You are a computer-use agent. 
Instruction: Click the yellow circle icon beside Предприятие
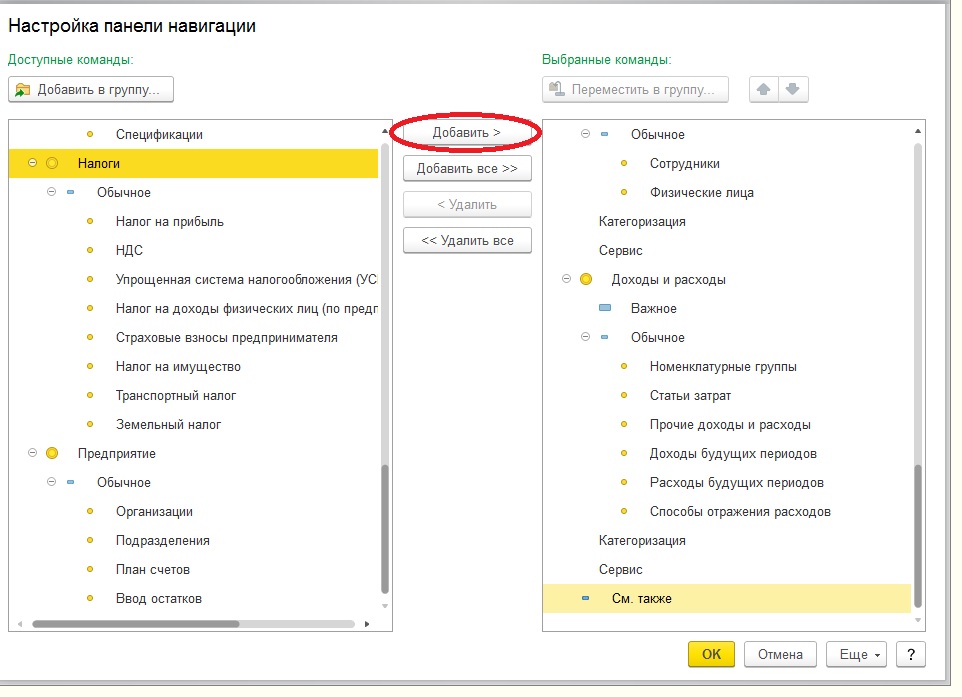pyautogui.click(x=53, y=453)
